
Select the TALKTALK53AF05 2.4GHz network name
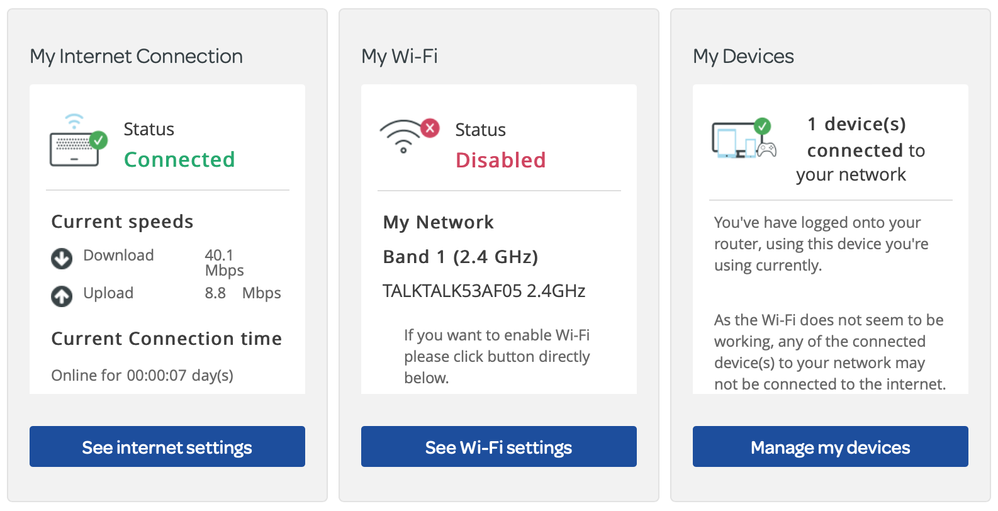click(484, 291)
